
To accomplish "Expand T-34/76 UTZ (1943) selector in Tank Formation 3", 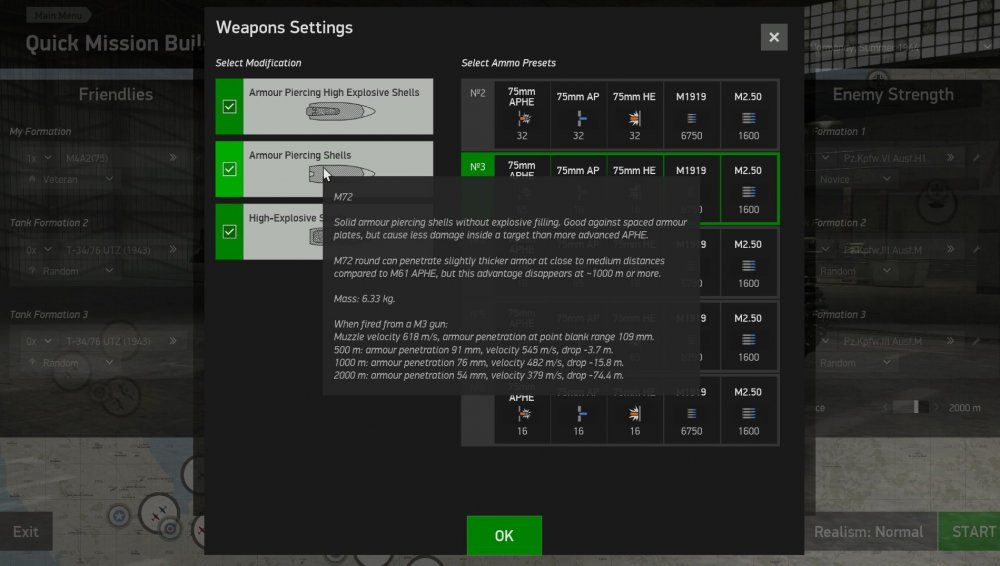I will [173, 341].
